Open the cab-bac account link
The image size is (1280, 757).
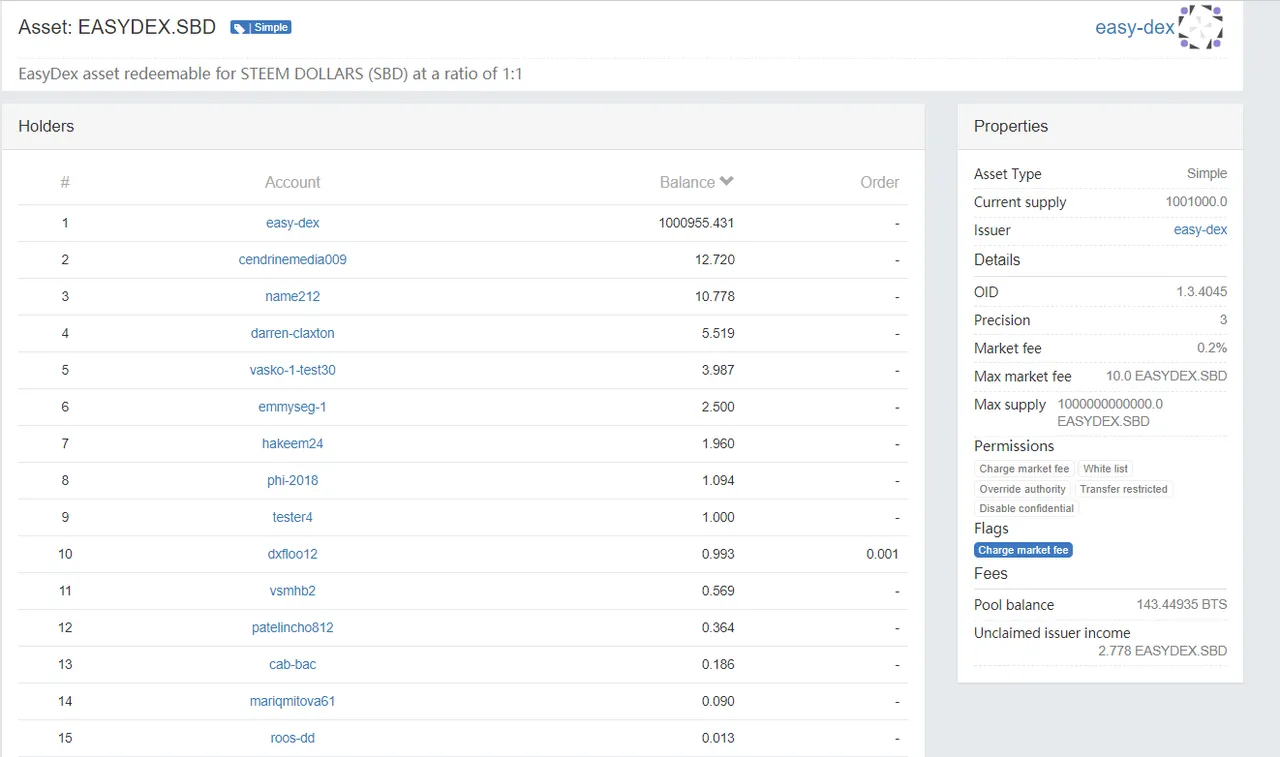(x=293, y=664)
